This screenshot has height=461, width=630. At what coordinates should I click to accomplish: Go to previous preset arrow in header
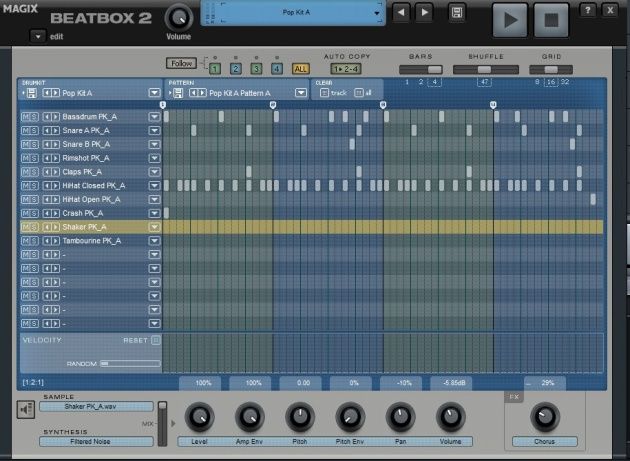pos(401,12)
